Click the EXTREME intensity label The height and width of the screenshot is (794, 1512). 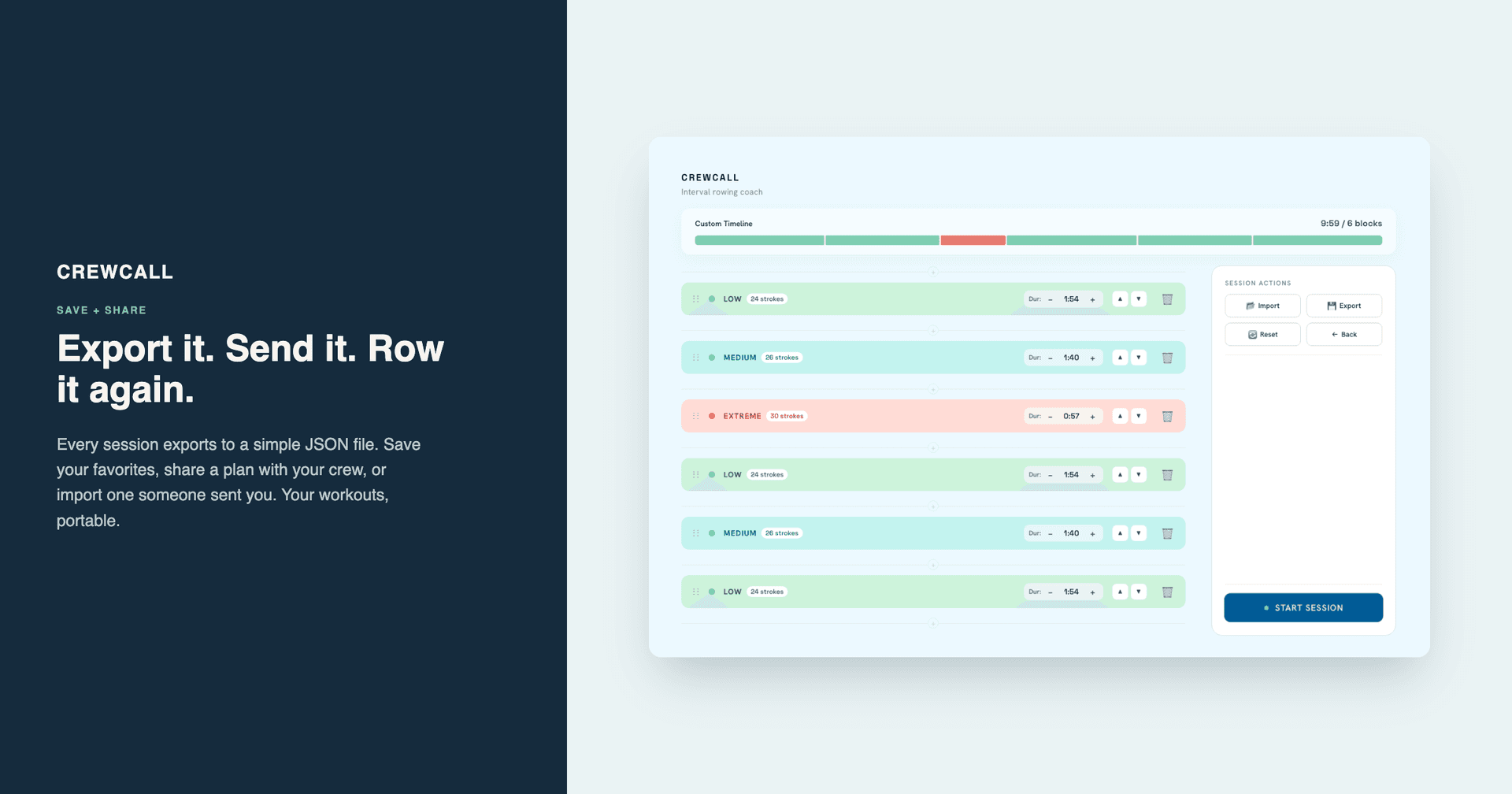pos(742,416)
